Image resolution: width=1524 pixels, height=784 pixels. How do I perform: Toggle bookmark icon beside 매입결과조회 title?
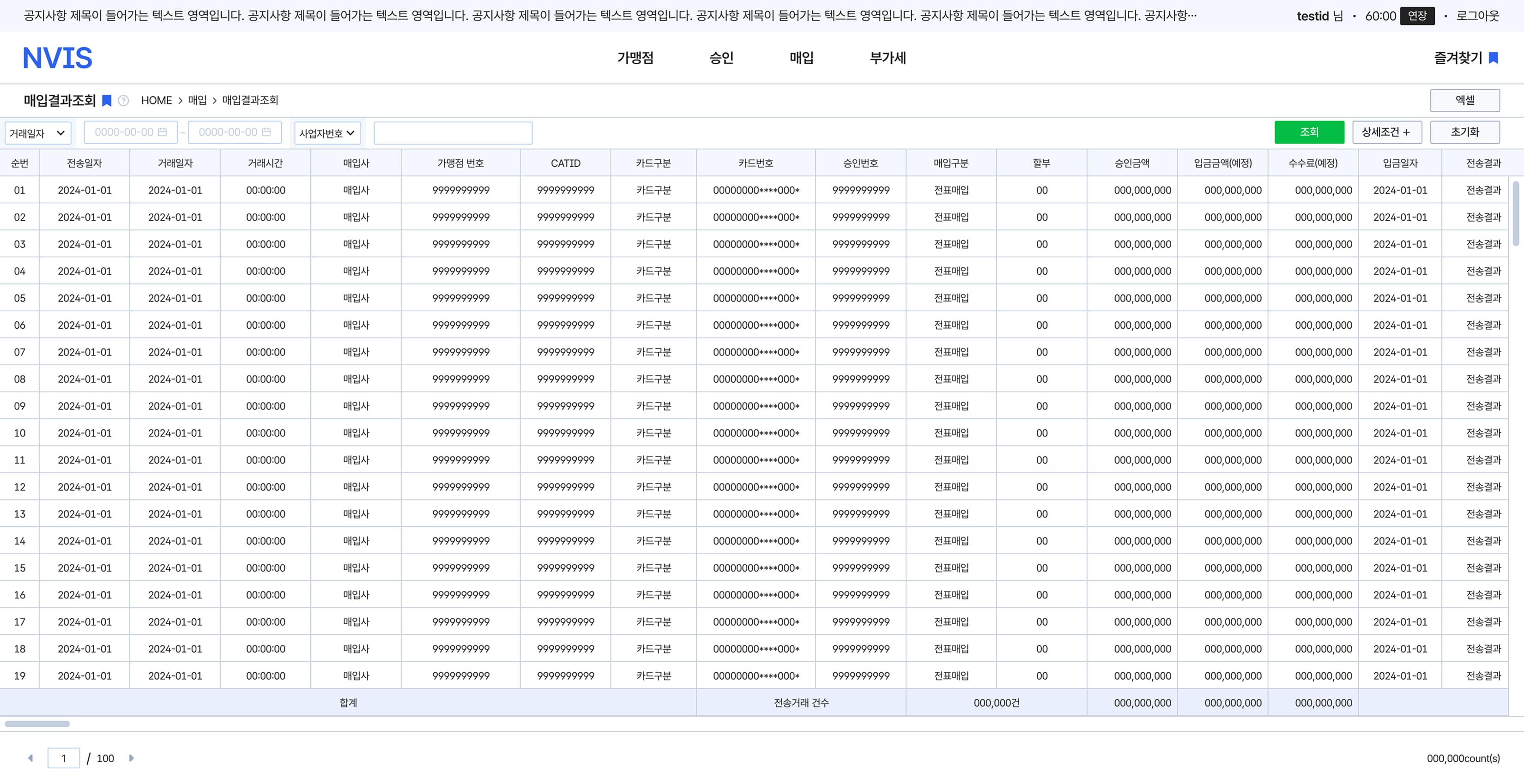click(x=107, y=101)
